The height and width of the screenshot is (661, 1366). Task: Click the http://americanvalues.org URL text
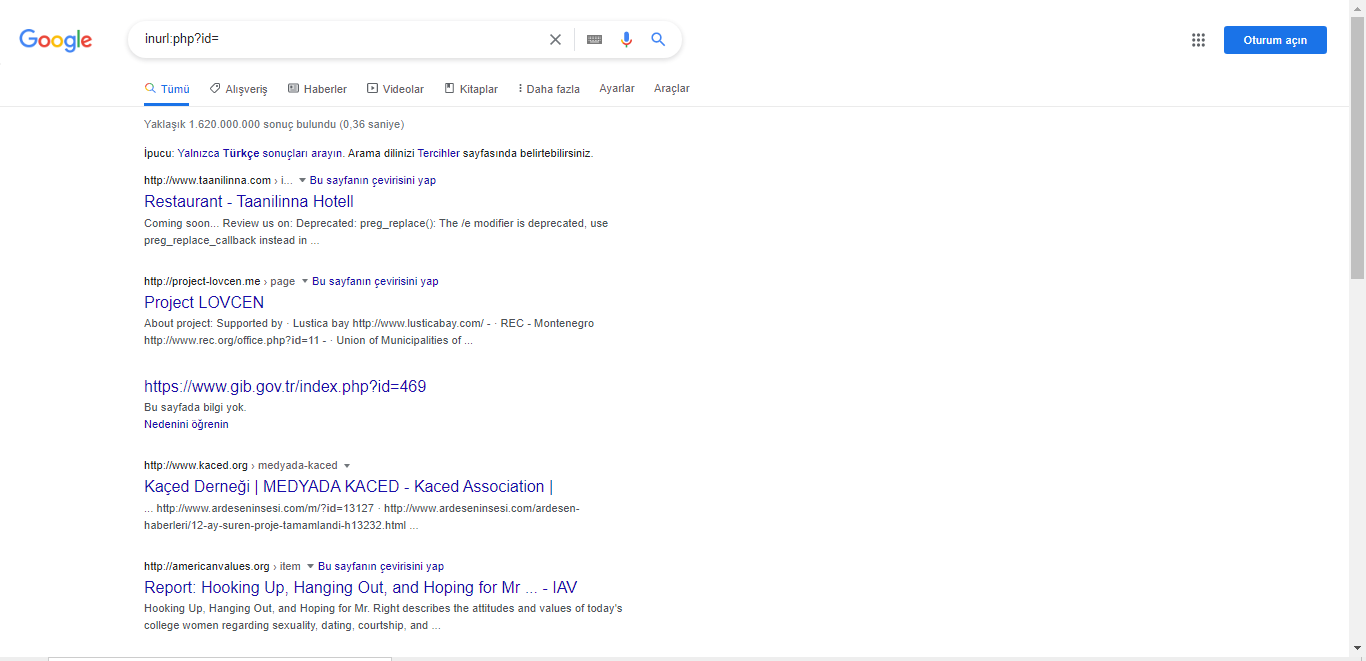point(207,566)
